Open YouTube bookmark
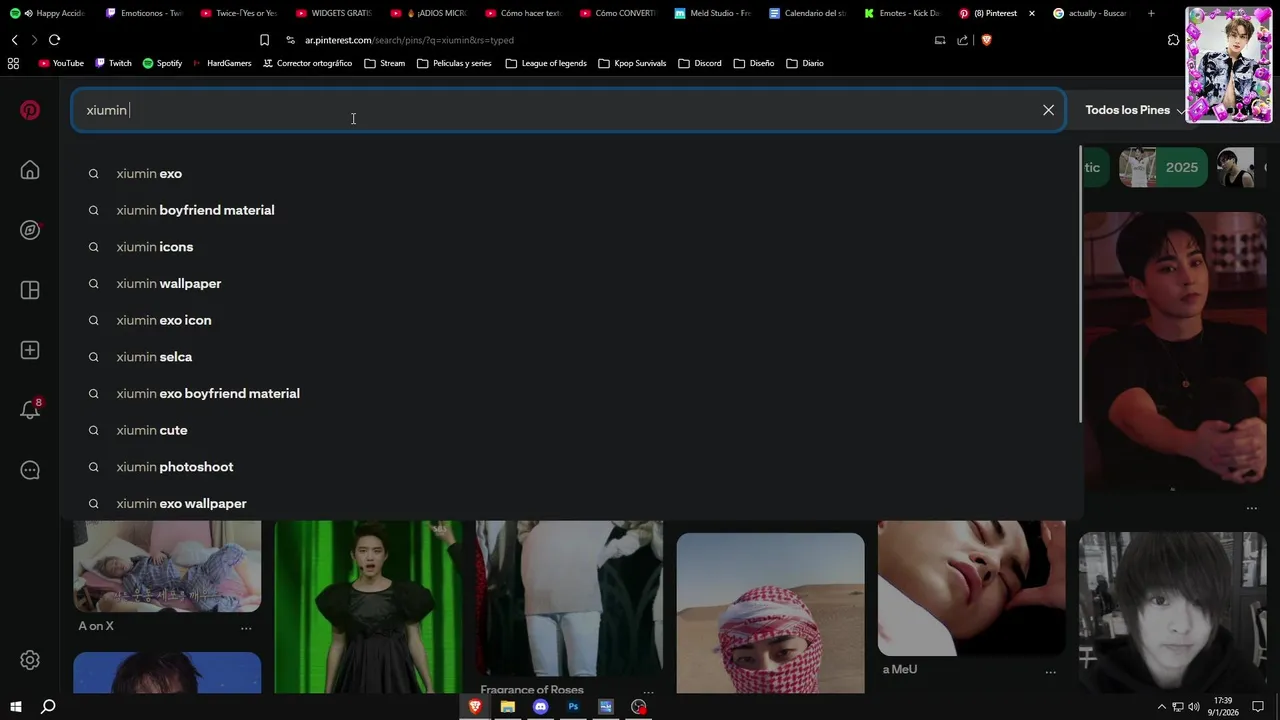This screenshot has width=1280, height=720. [61, 63]
